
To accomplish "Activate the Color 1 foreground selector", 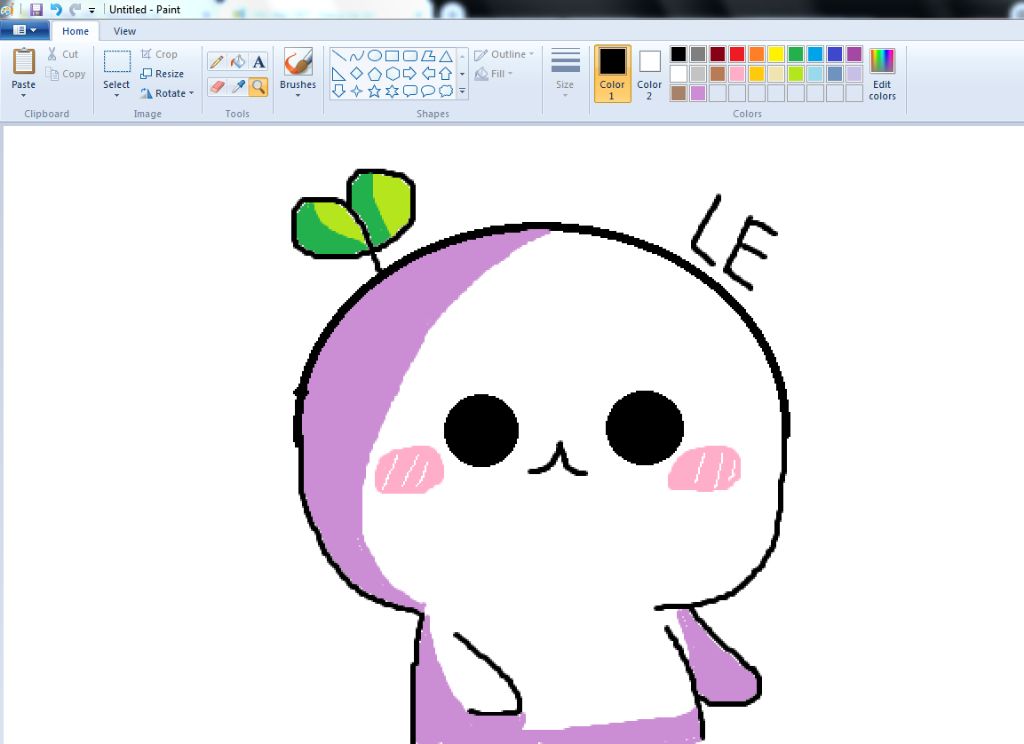I will (613, 74).
